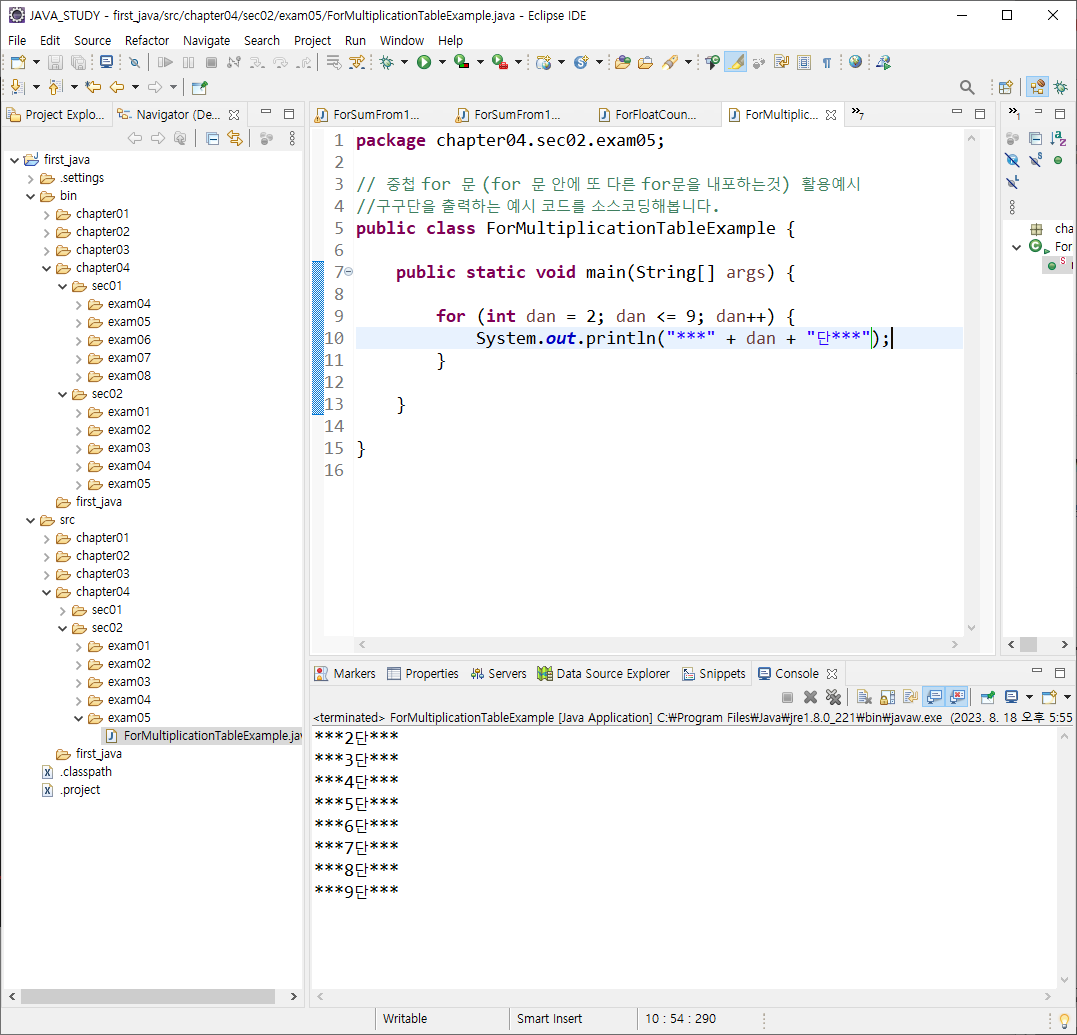Close the ForMultiplic... editor tab
This screenshot has width=1077, height=1035.
point(831,115)
